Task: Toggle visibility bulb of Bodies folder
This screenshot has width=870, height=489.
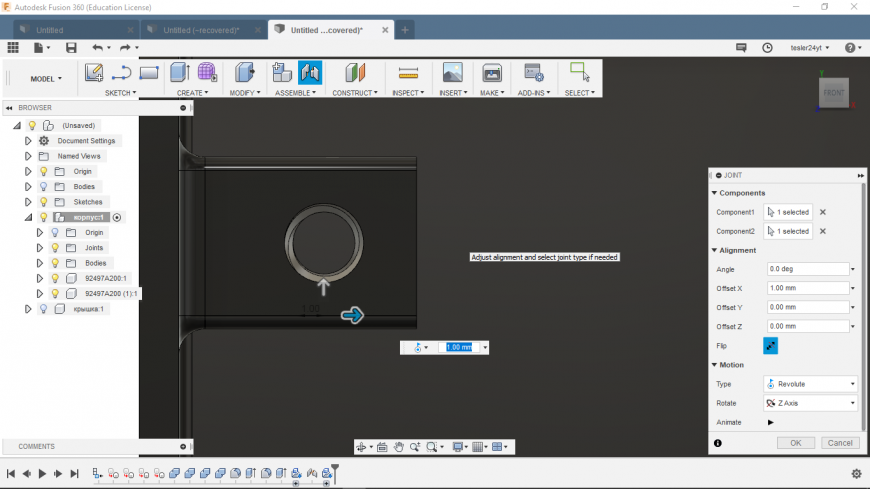Action: pyautogui.click(x=43, y=187)
